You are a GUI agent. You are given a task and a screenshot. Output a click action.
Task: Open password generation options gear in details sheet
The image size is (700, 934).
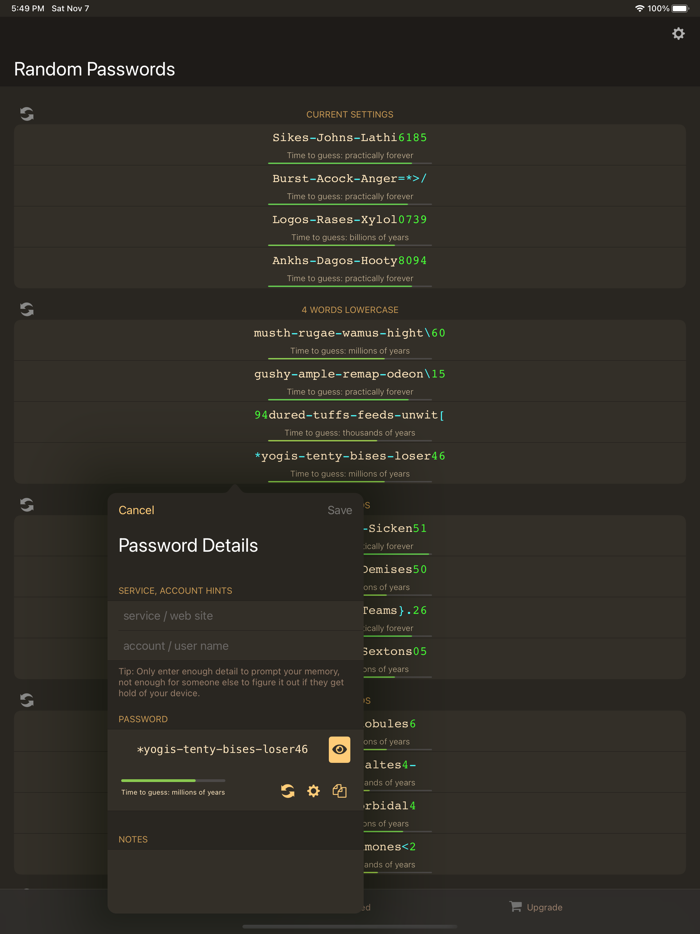[x=313, y=790]
